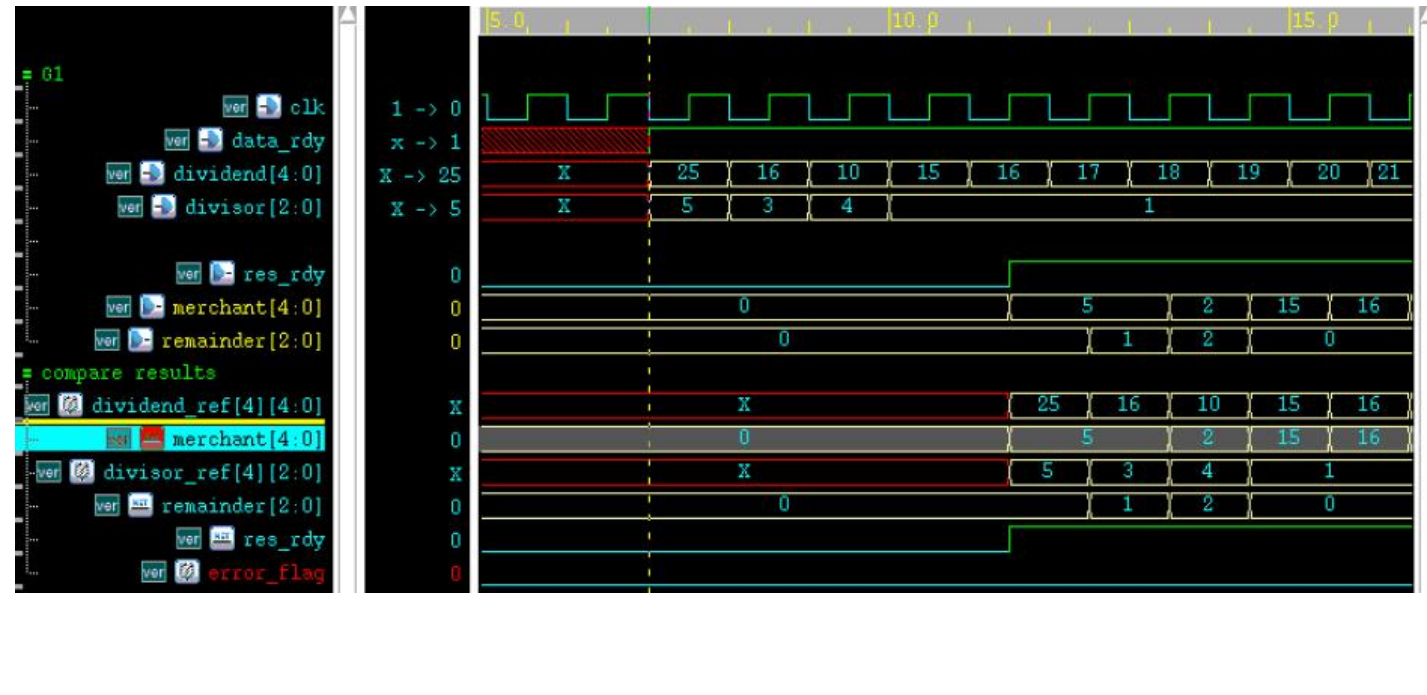Click value 5 in the divisor waveform
This screenshot has height=695, width=1427.
tap(687, 206)
